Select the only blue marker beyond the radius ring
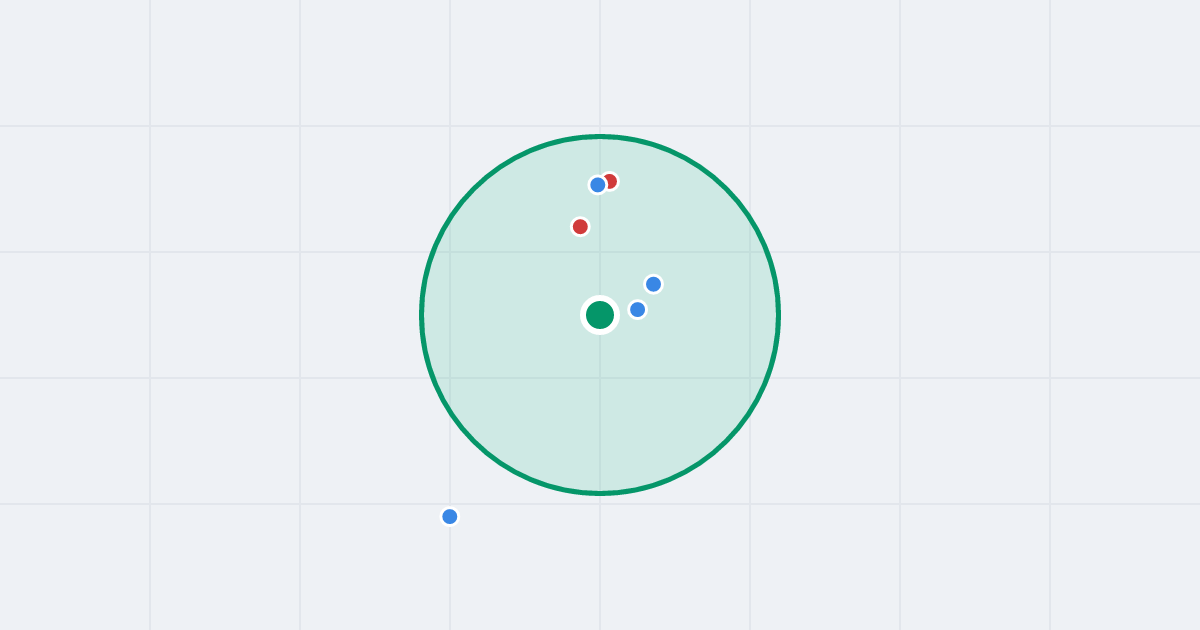The height and width of the screenshot is (630, 1200). pyautogui.click(x=450, y=517)
